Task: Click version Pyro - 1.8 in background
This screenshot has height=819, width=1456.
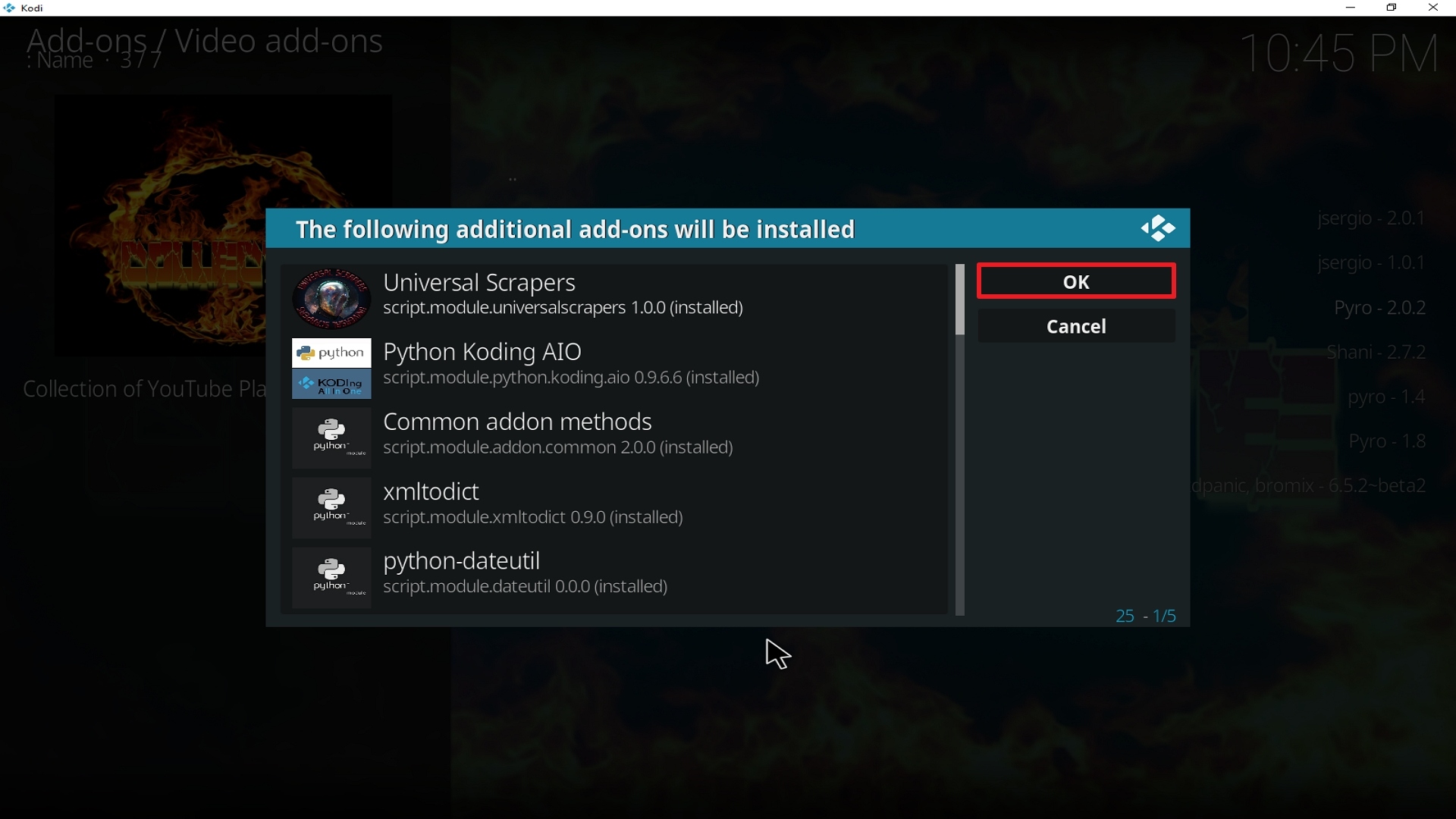Action: pos(1388,441)
